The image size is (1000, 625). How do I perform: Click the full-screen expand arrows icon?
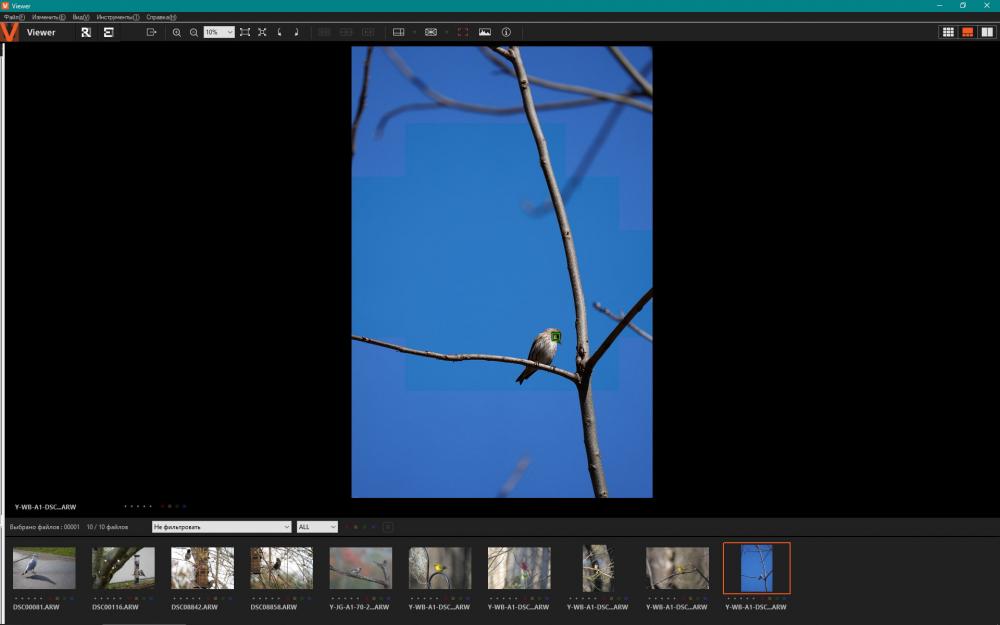[262, 32]
